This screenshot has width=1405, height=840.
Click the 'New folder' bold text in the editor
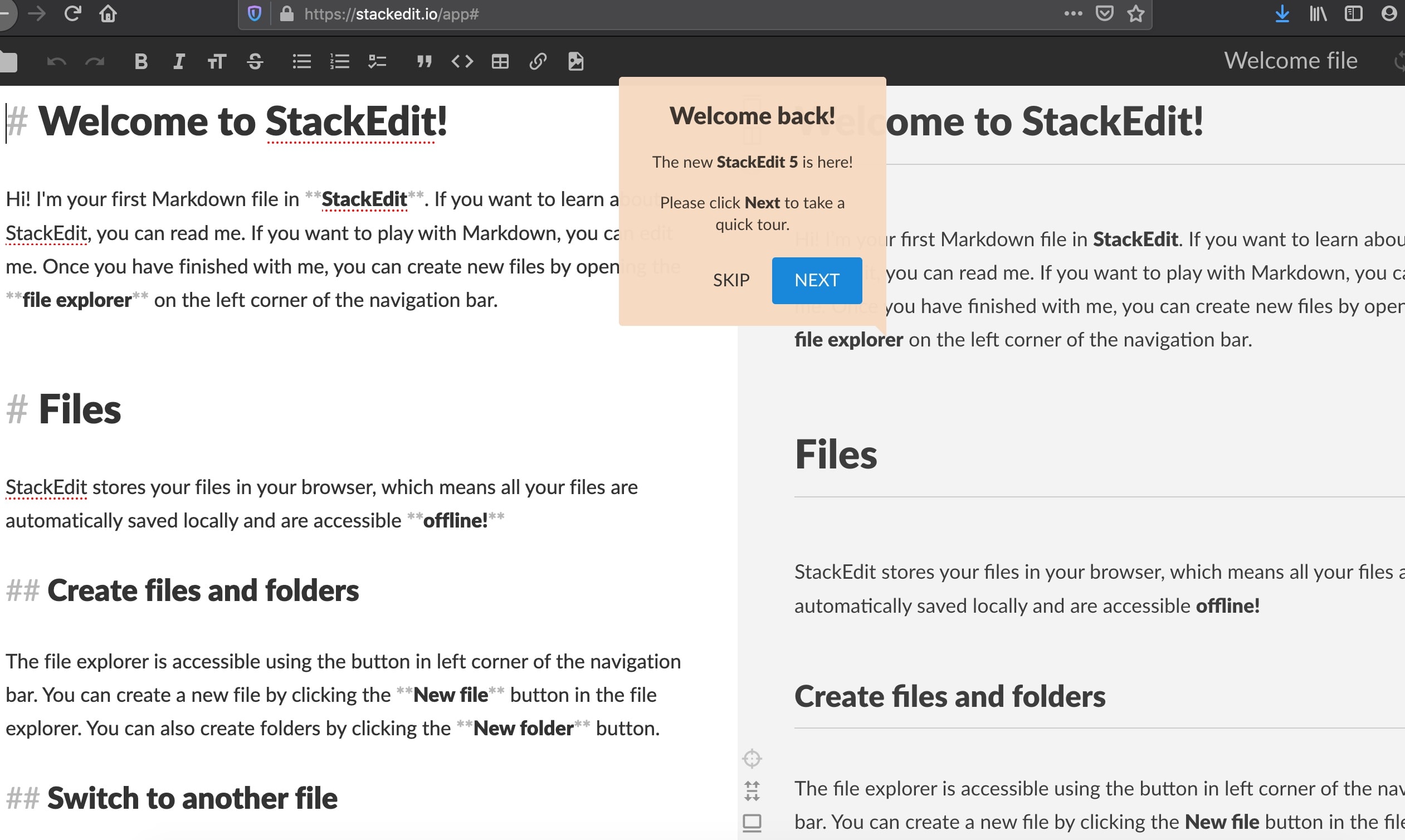tap(523, 728)
